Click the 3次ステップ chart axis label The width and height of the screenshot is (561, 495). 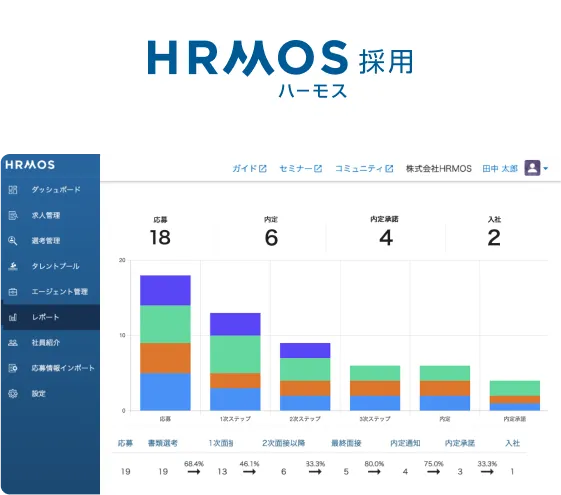coord(375,419)
